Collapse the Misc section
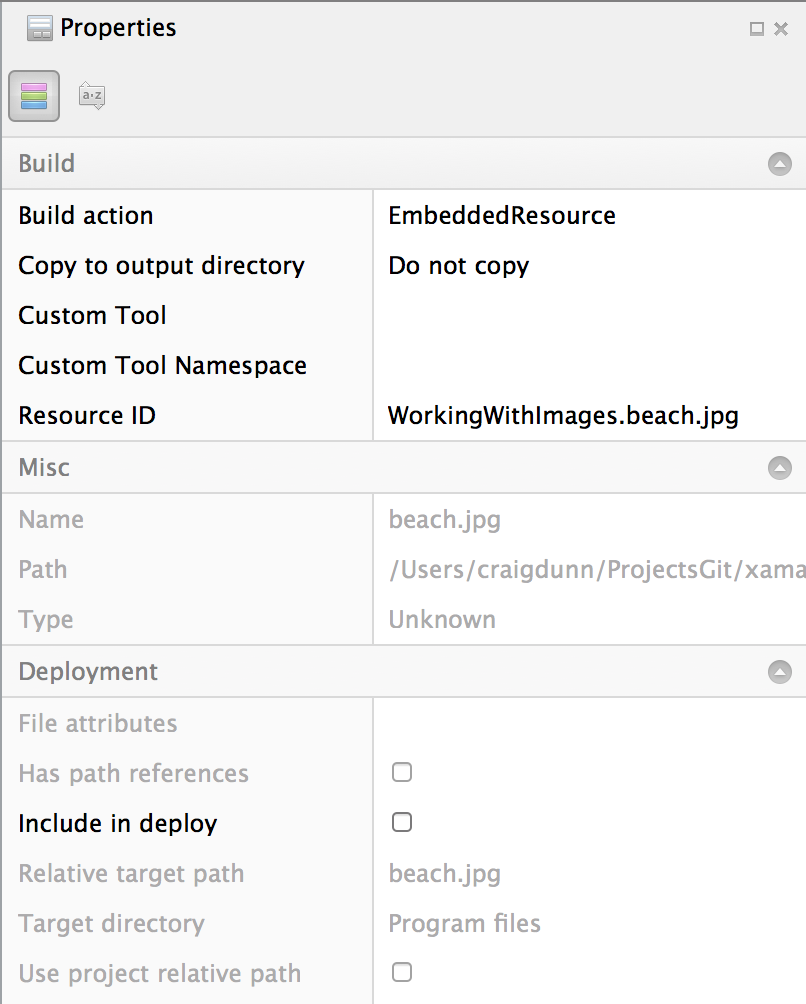This screenshot has width=806, height=1004. click(779, 468)
